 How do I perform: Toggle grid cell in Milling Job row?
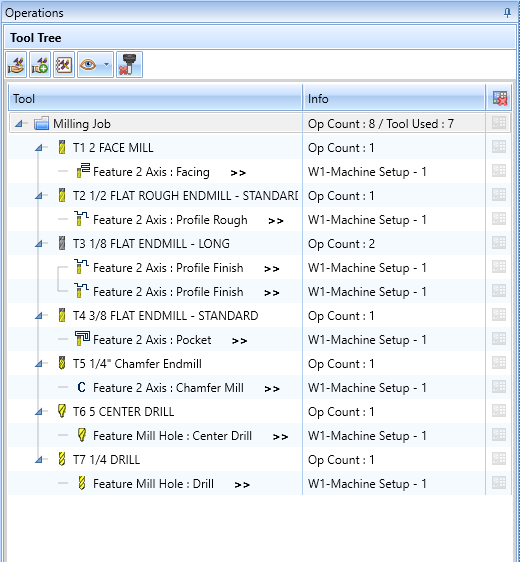point(499,123)
